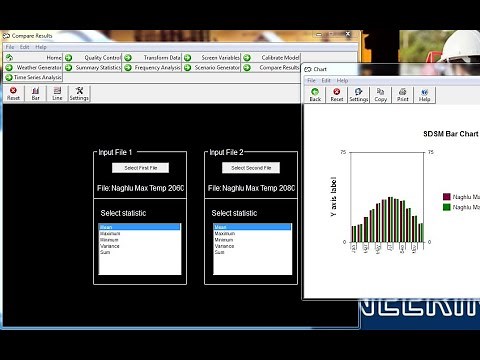Viewport: 480px width, 360px height.
Task: Open File menu in Compare Results window
Action: click(10, 47)
